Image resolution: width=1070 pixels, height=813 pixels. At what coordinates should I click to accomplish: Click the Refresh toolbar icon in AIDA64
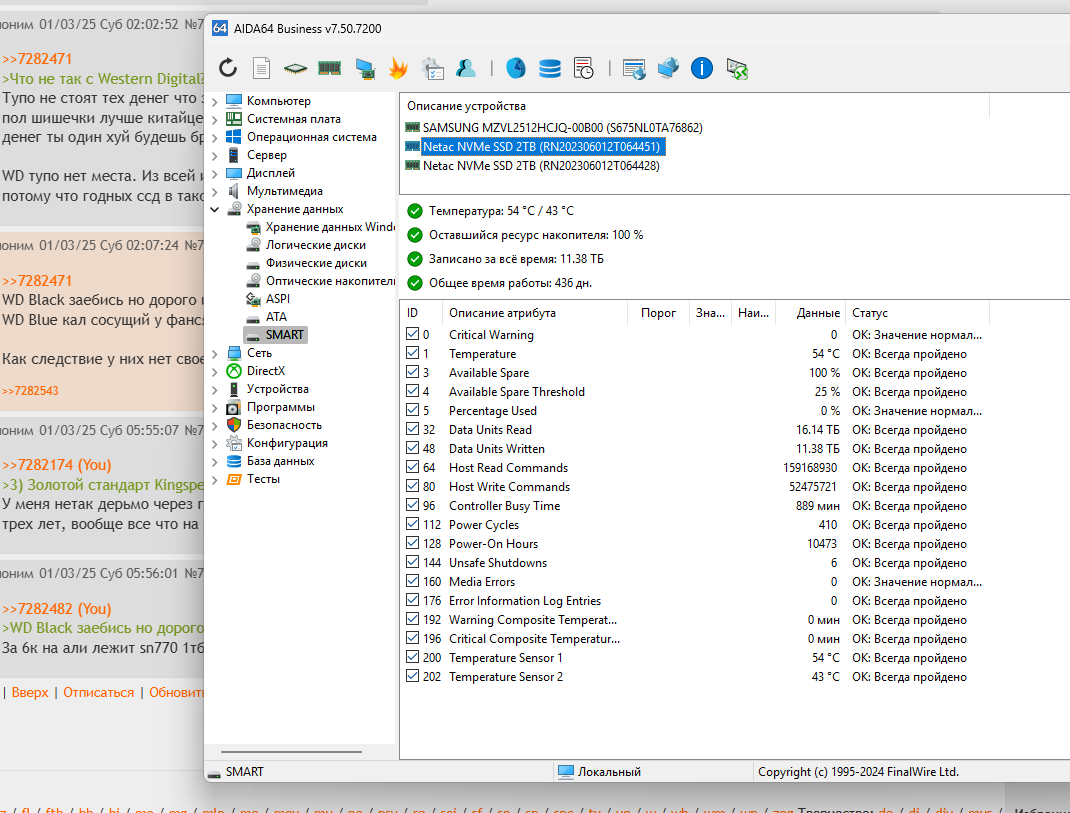point(228,68)
